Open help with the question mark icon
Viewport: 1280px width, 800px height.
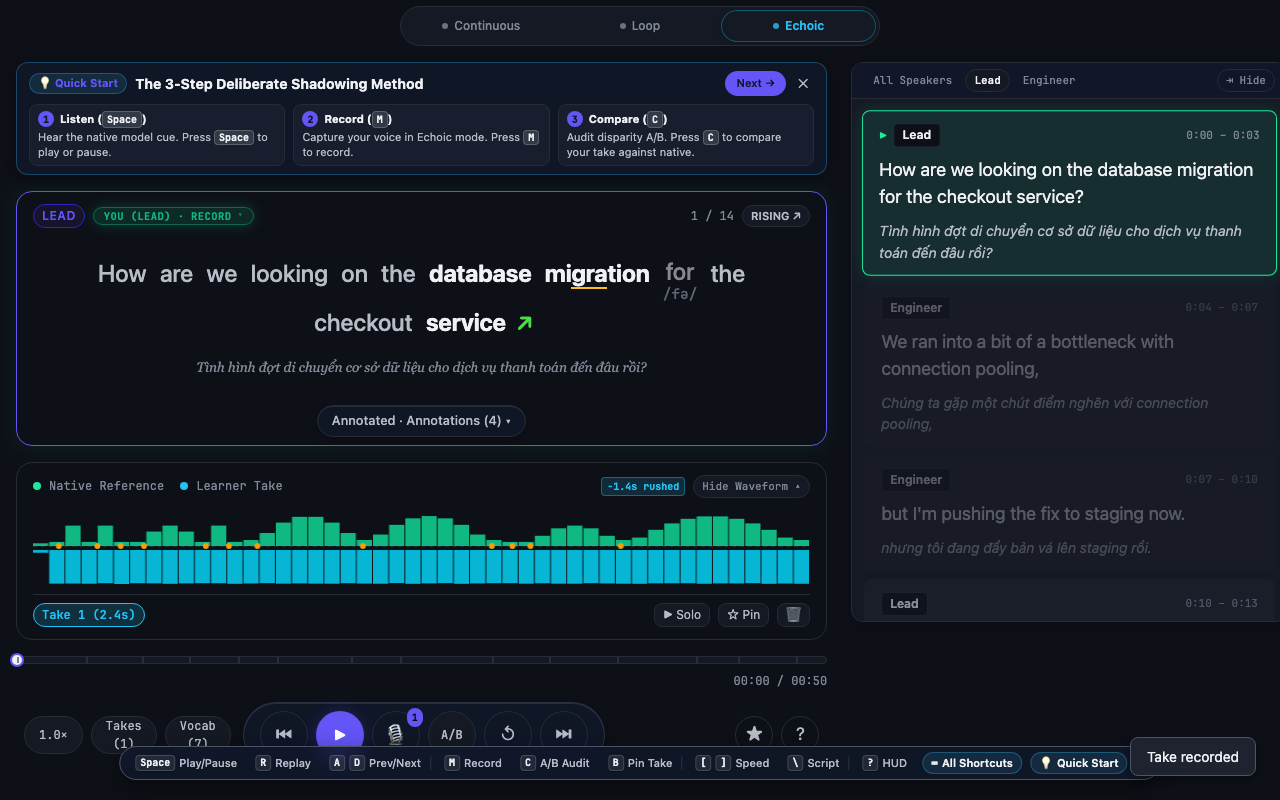pyautogui.click(x=800, y=734)
